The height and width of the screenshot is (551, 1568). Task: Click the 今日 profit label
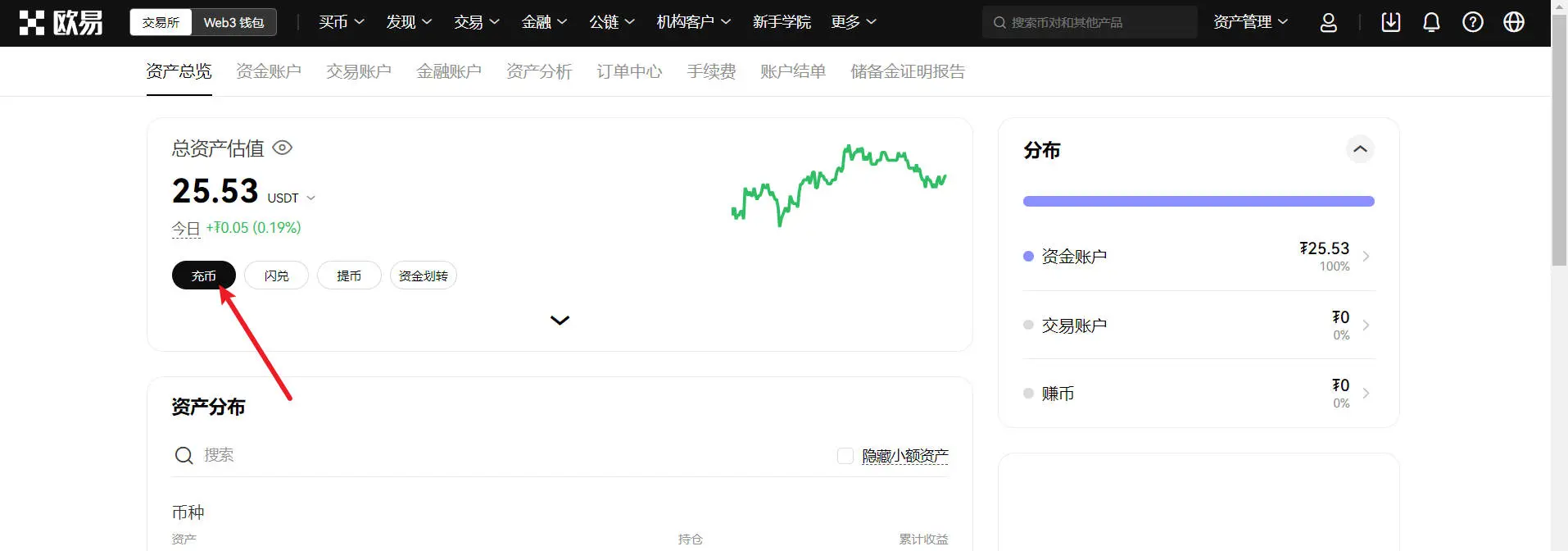pos(186,229)
